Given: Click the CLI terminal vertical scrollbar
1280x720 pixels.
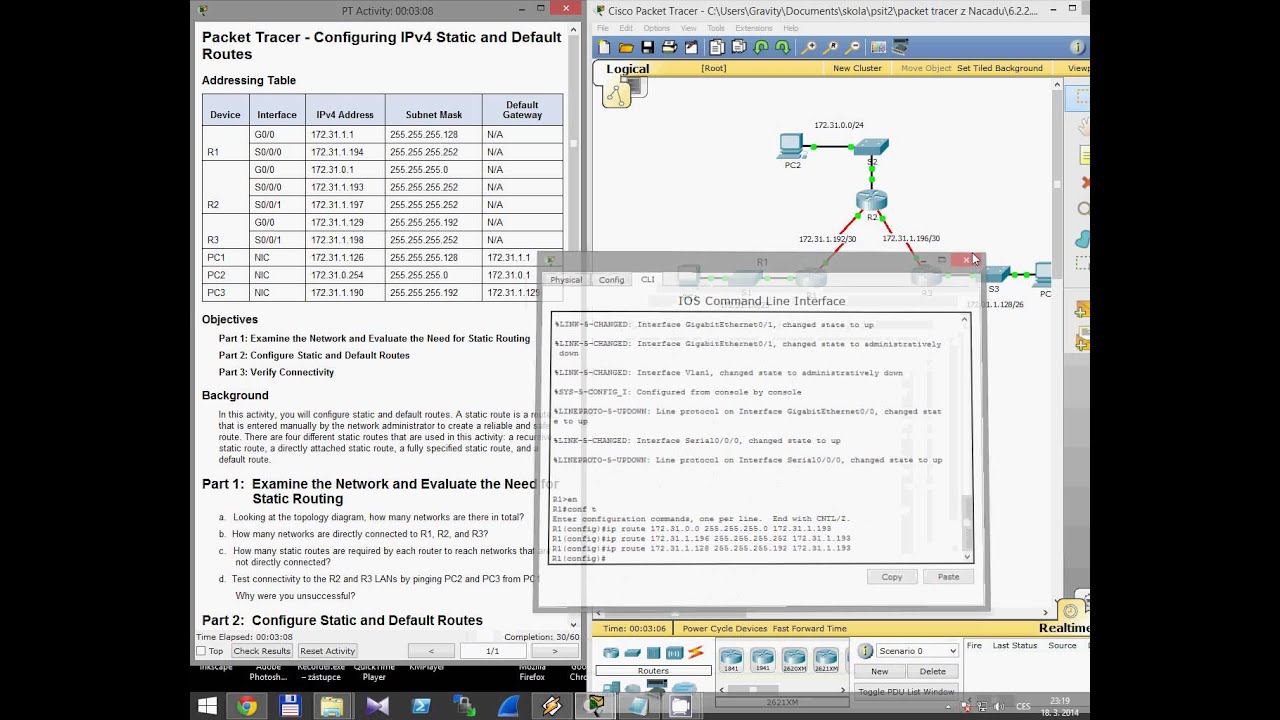Looking at the screenshot, I should [x=965, y=438].
